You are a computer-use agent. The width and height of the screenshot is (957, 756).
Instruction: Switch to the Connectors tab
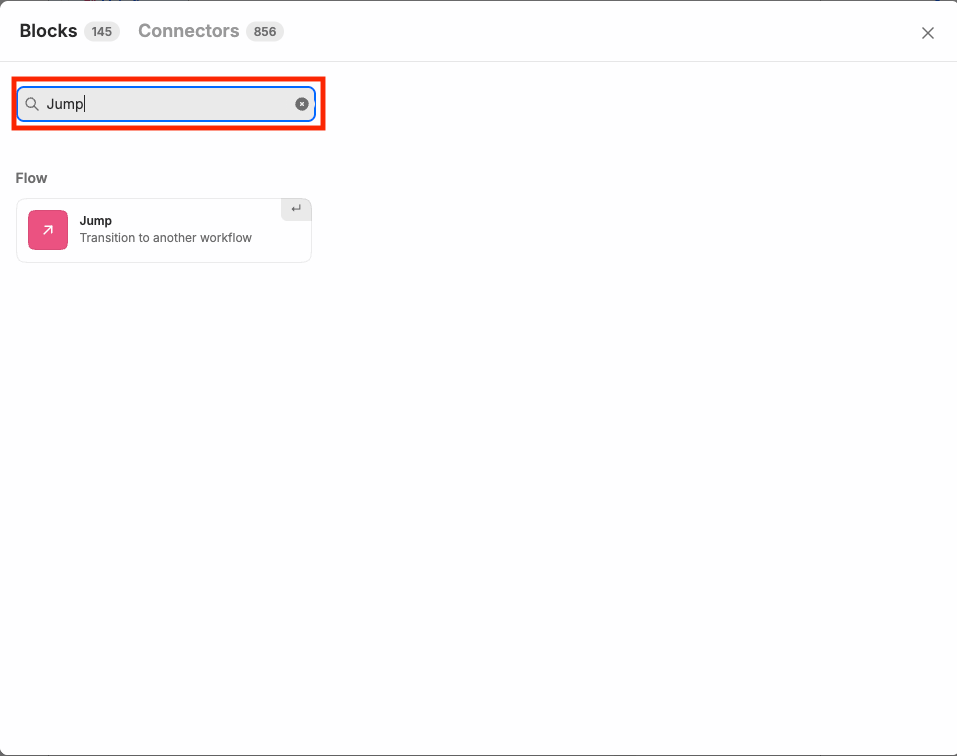pyautogui.click(x=188, y=31)
